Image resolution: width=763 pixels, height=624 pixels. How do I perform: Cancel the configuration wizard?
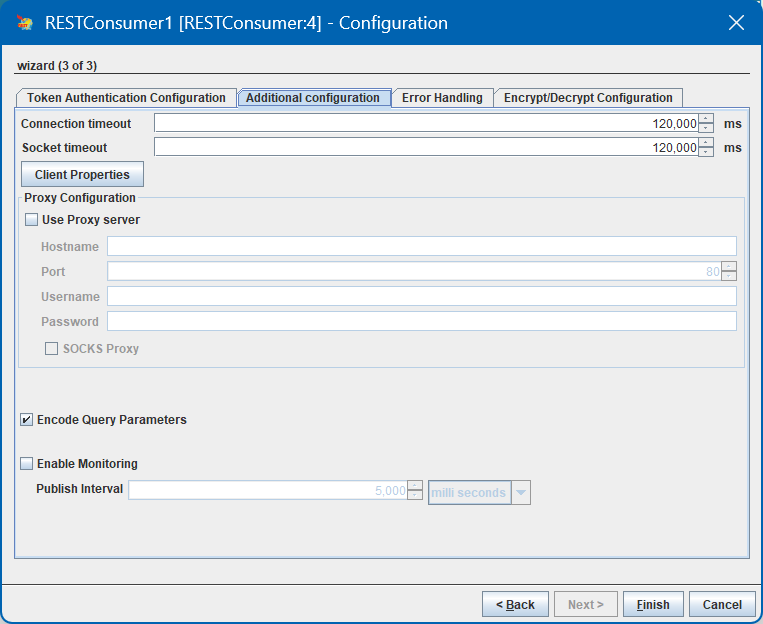click(x=722, y=605)
